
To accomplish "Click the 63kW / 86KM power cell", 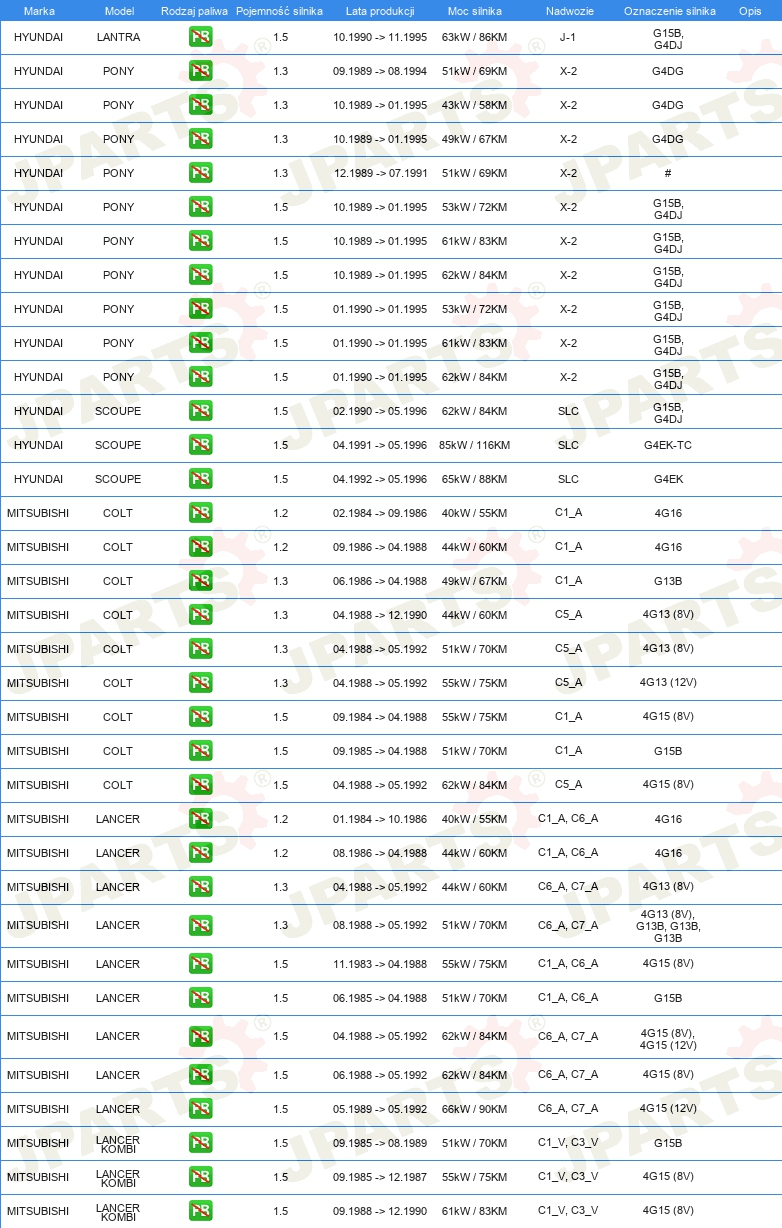I will click(475, 38).
